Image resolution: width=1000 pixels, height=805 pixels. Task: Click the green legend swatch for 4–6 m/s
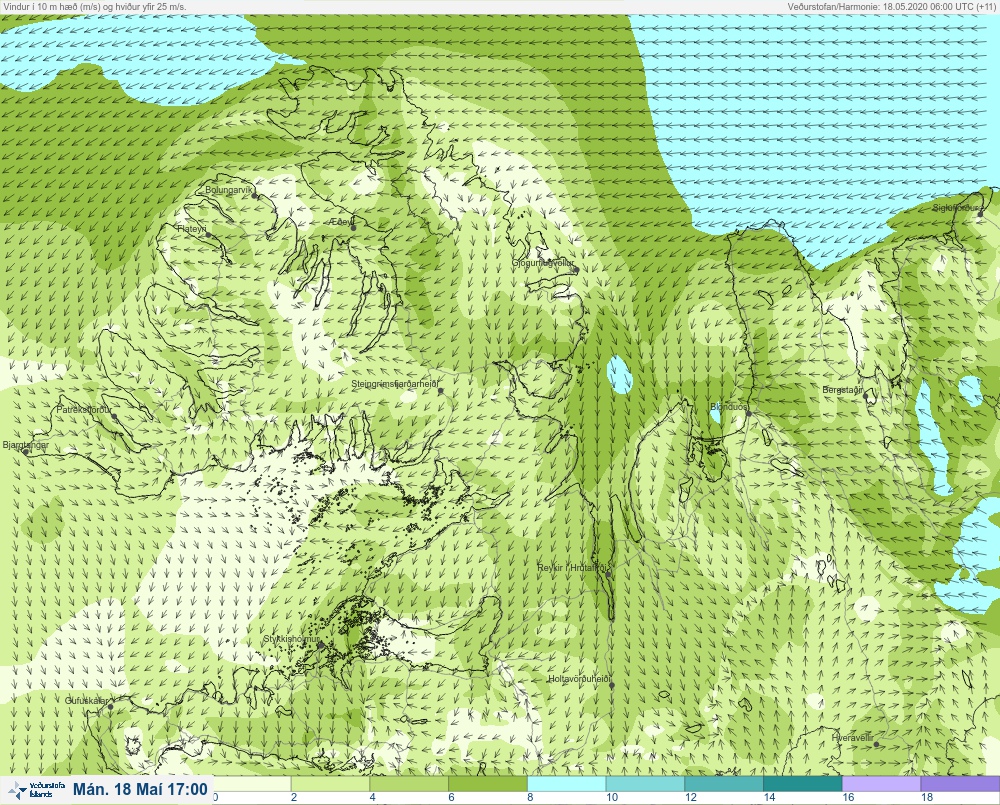[409, 783]
